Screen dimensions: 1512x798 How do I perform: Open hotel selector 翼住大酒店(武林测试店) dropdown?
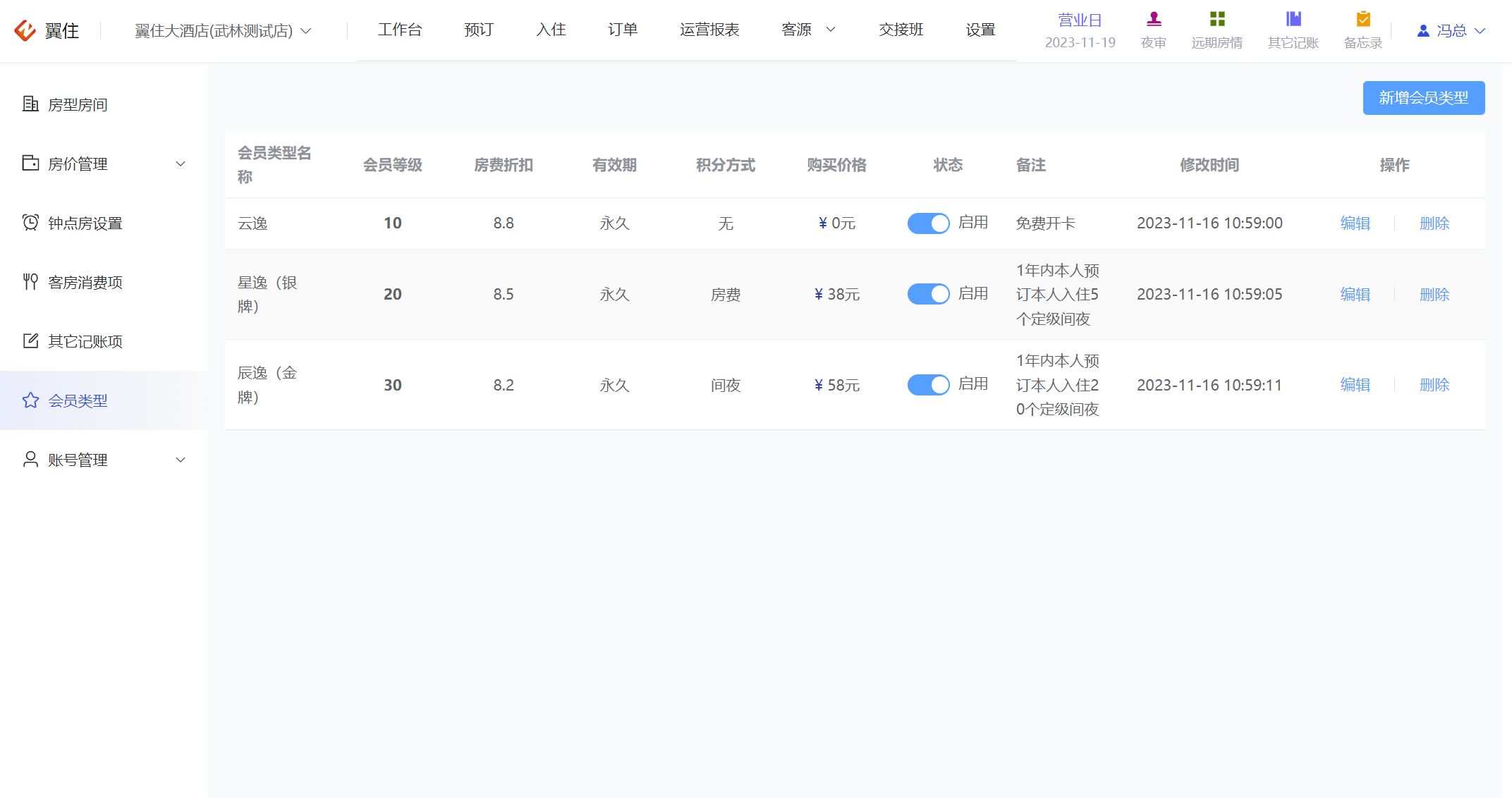pyautogui.click(x=223, y=30)
